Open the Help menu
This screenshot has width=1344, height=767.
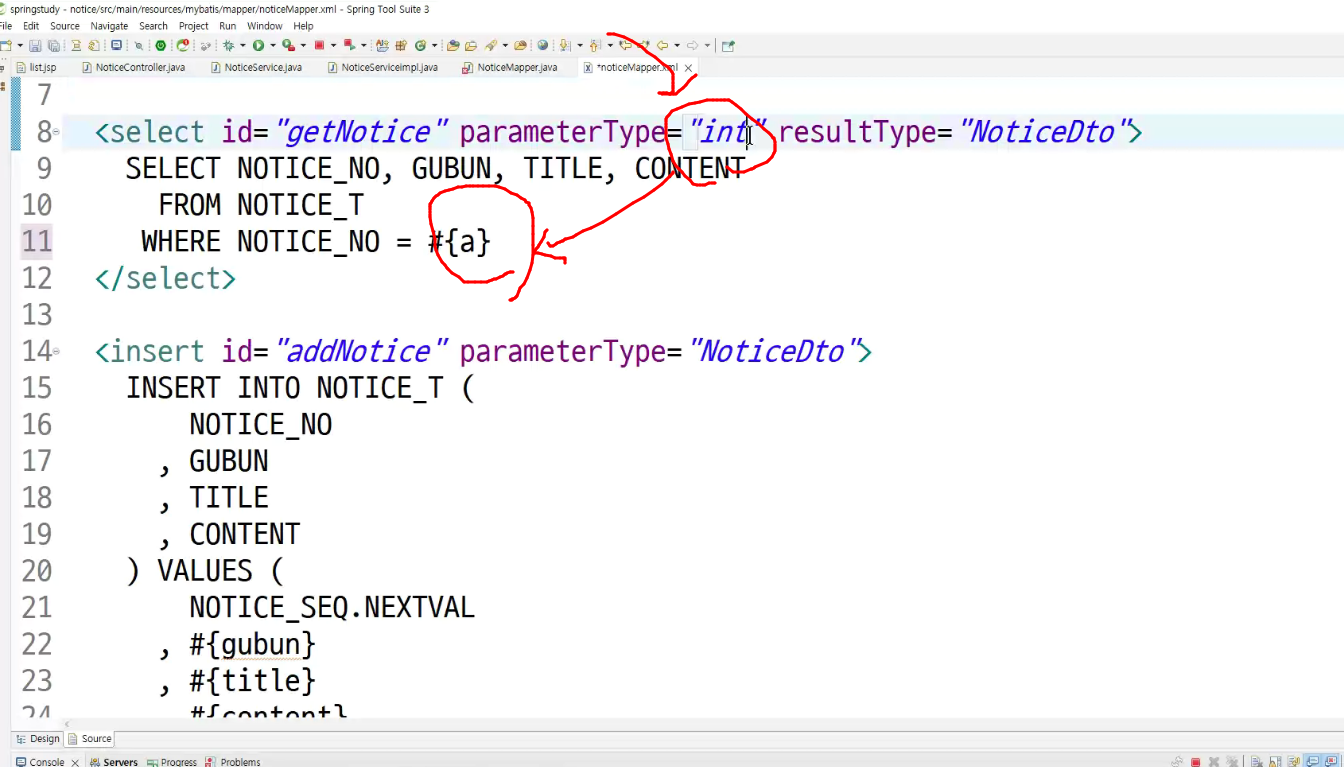pos(303,26)
